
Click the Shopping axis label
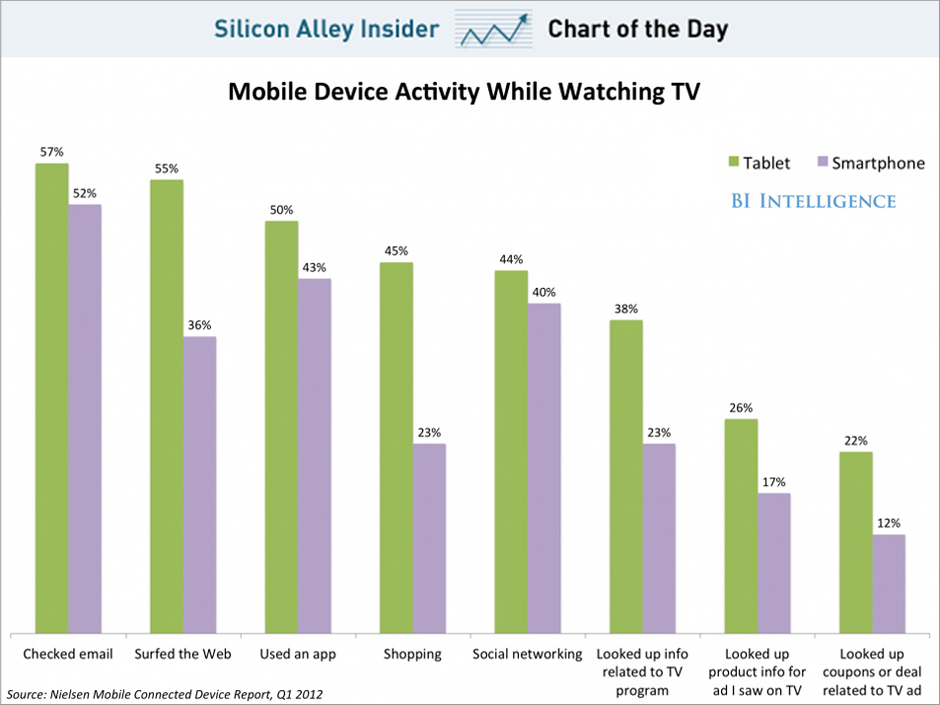click(x=412, y=654)
